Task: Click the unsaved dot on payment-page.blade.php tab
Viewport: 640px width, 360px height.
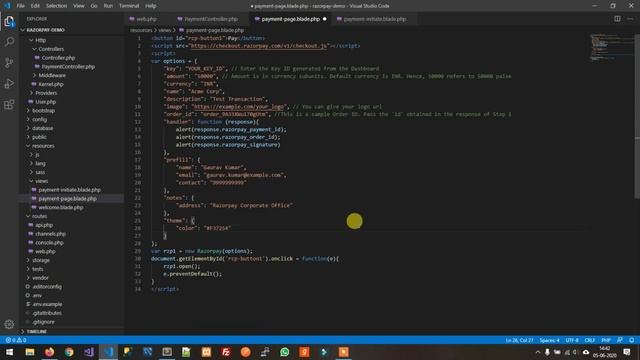Action: point(325,19)
